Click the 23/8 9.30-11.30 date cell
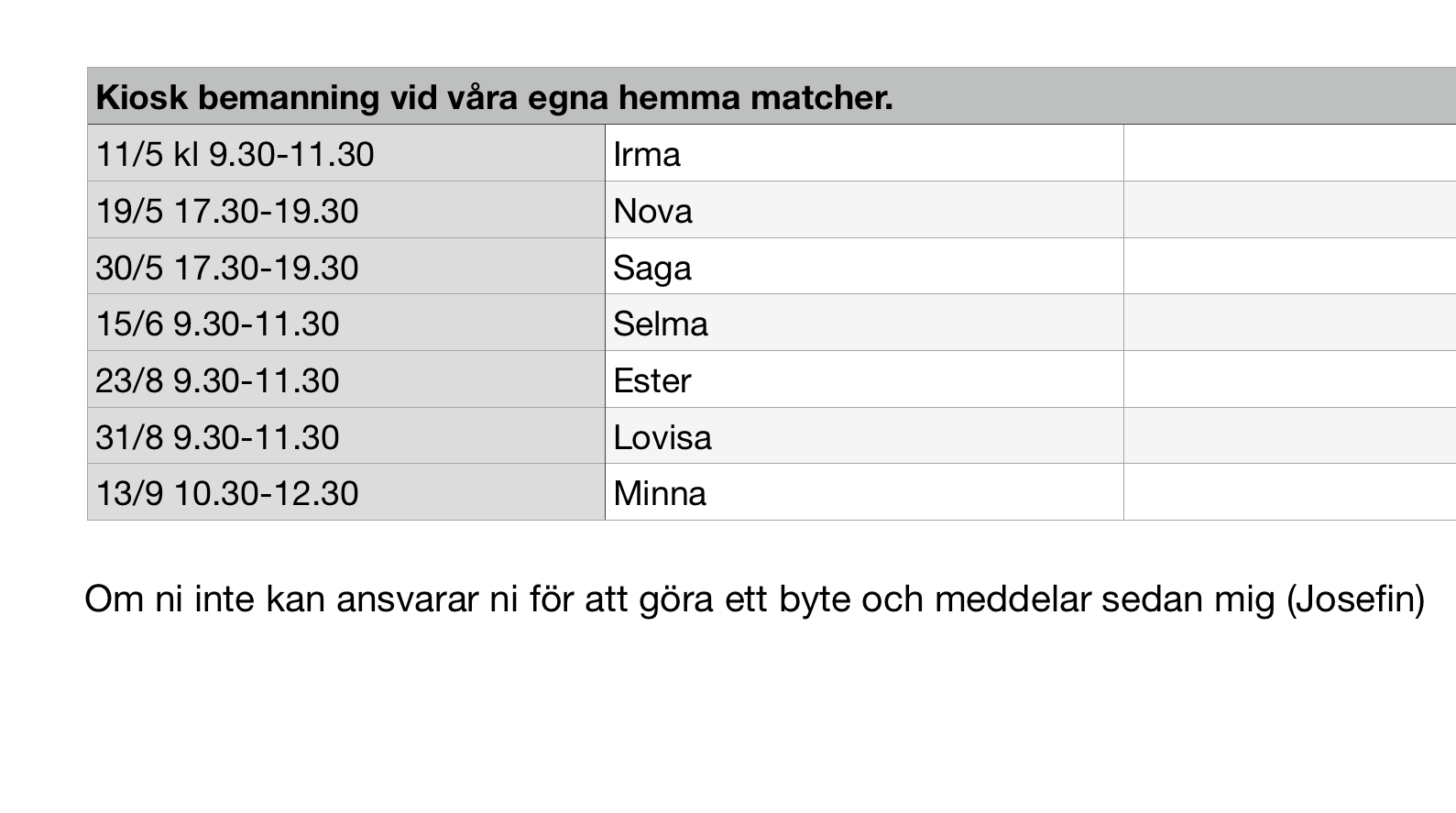Viewport: 1456px width, 813px height. [x=345, y=380]
